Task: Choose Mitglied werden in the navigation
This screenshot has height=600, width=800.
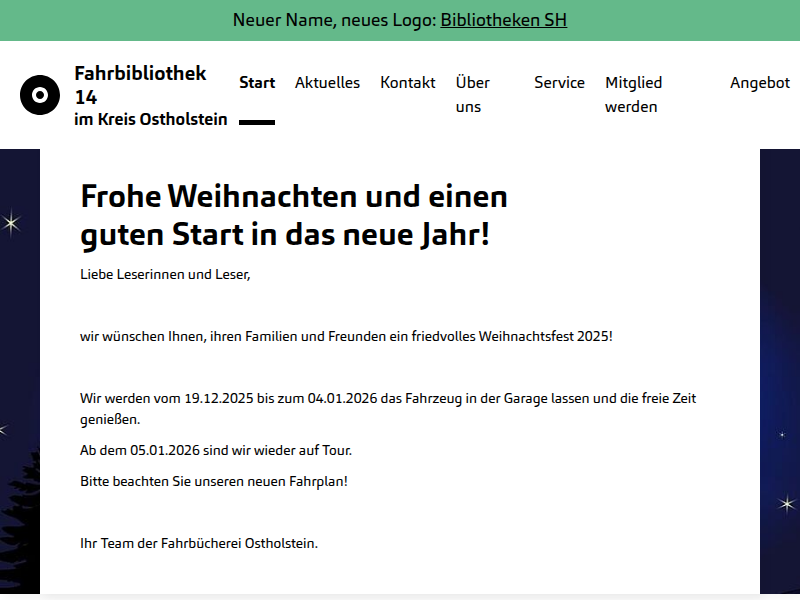Action: [633, 94]
